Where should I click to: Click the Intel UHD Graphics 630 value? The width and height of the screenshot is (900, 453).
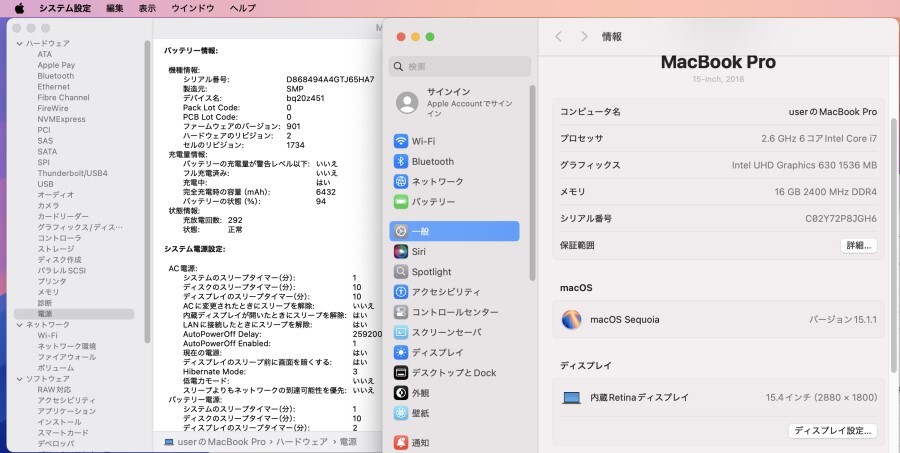tap(804, 165)
